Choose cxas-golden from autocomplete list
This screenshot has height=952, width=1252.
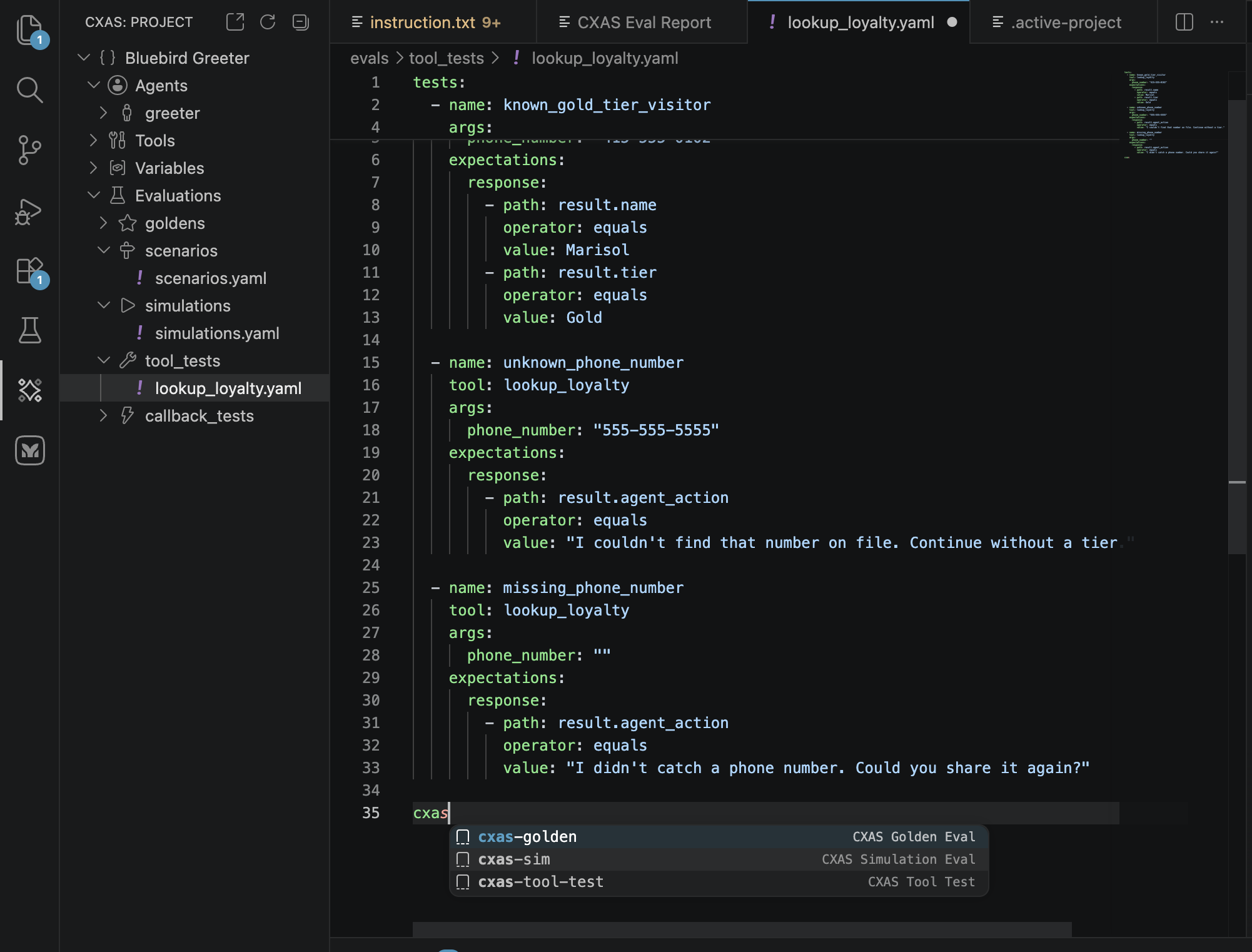point(719,837)
